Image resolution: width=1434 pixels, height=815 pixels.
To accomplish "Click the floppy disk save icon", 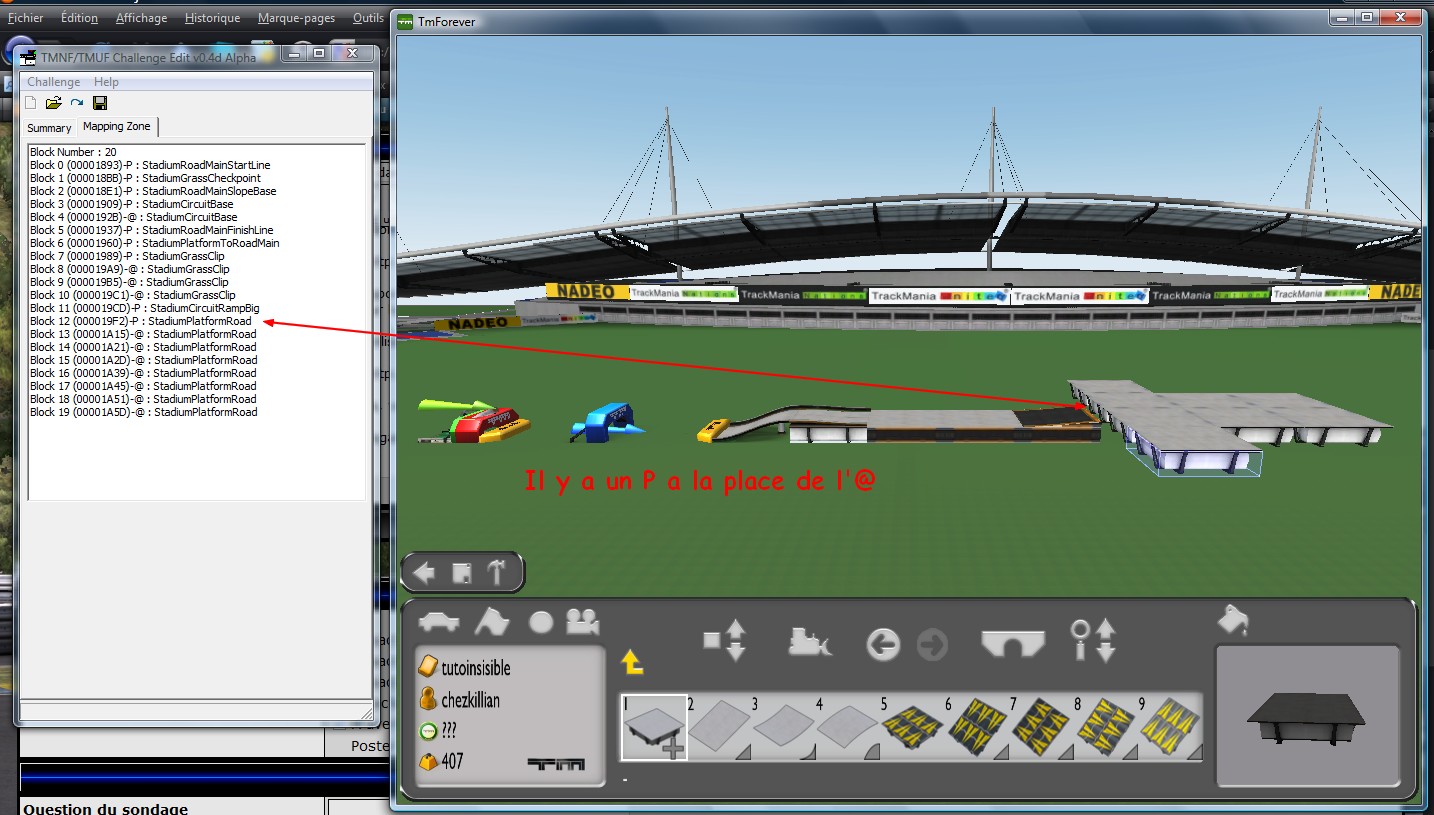I will 99,103.
